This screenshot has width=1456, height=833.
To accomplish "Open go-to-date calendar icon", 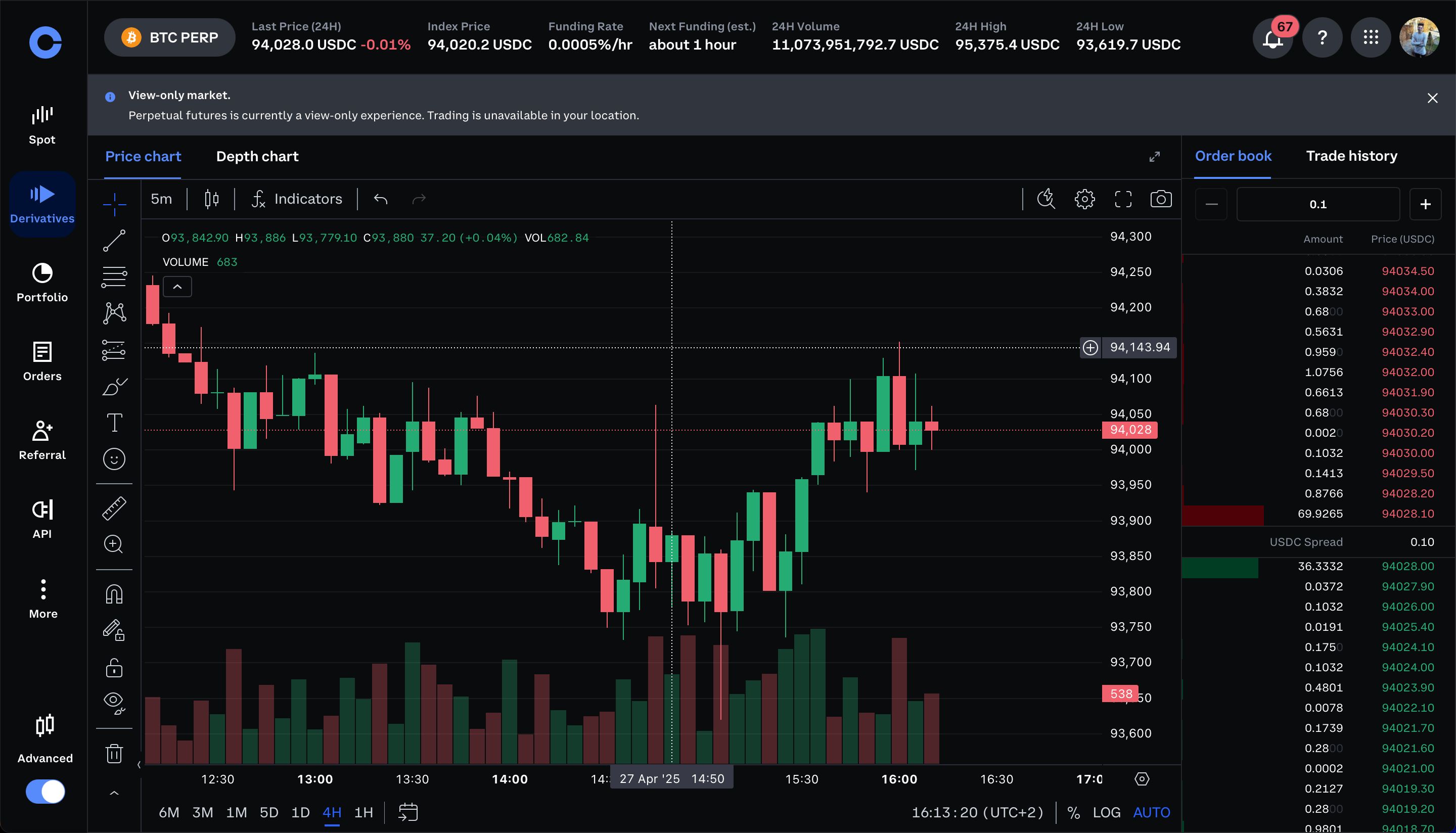I will [408, 812].
